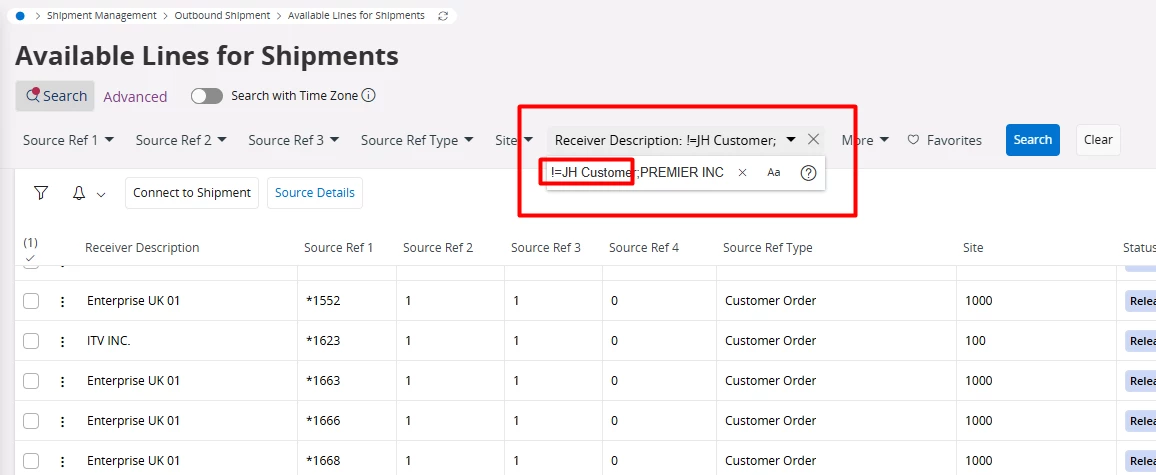Expand the More filters dropdown
Viewport: 1156px width, 475px height.
(x=865, y=140)
